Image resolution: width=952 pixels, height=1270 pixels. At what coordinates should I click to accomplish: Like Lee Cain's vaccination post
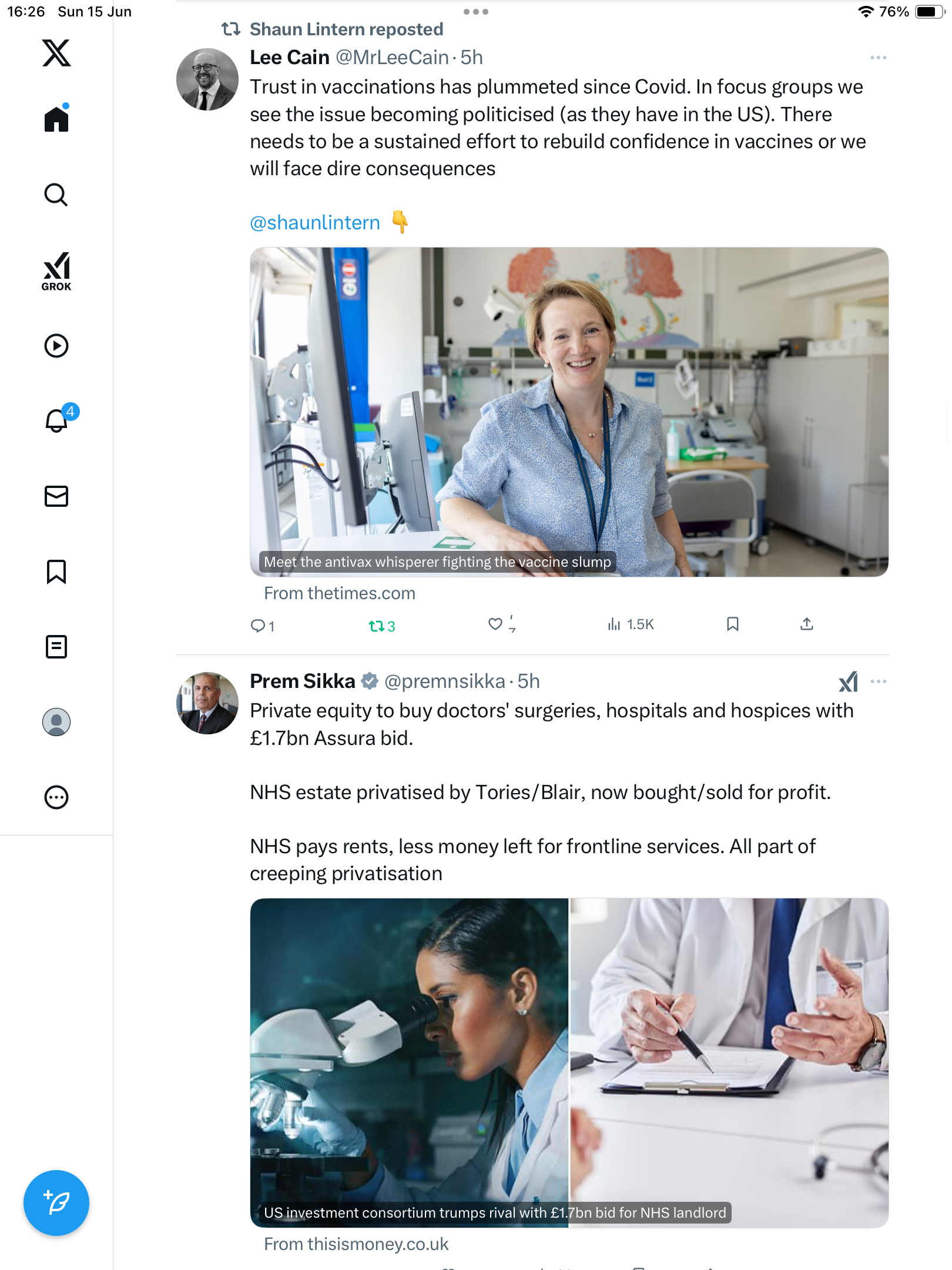click(495, 624)
